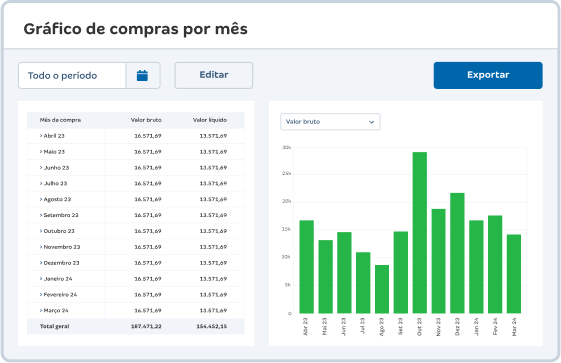561x363 pixels.
Task: Click the Valor bruto column header
Action: (146, 120)
